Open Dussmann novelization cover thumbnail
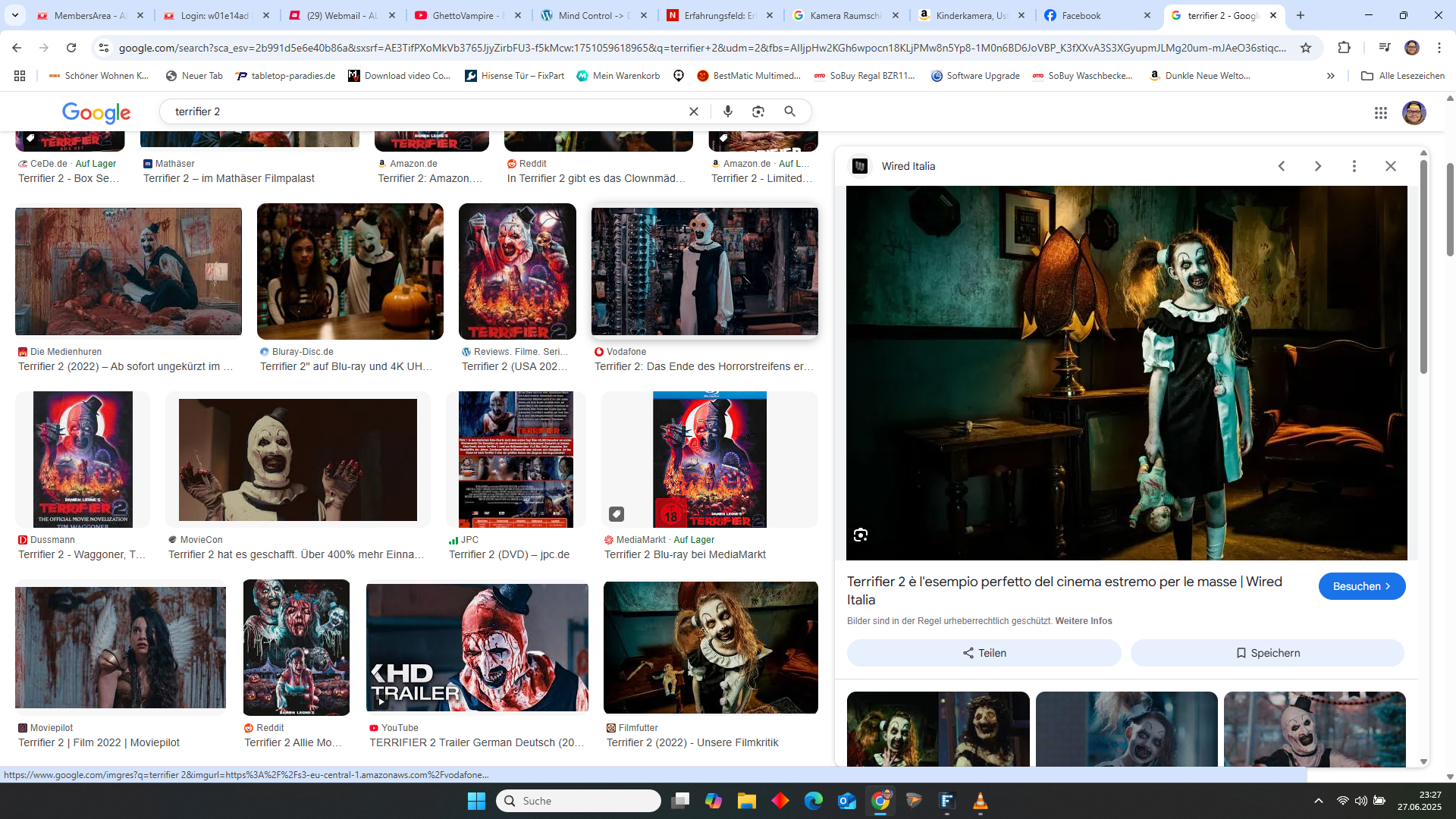This screenshot has width=1456, height=819. (x=83, y=460)
